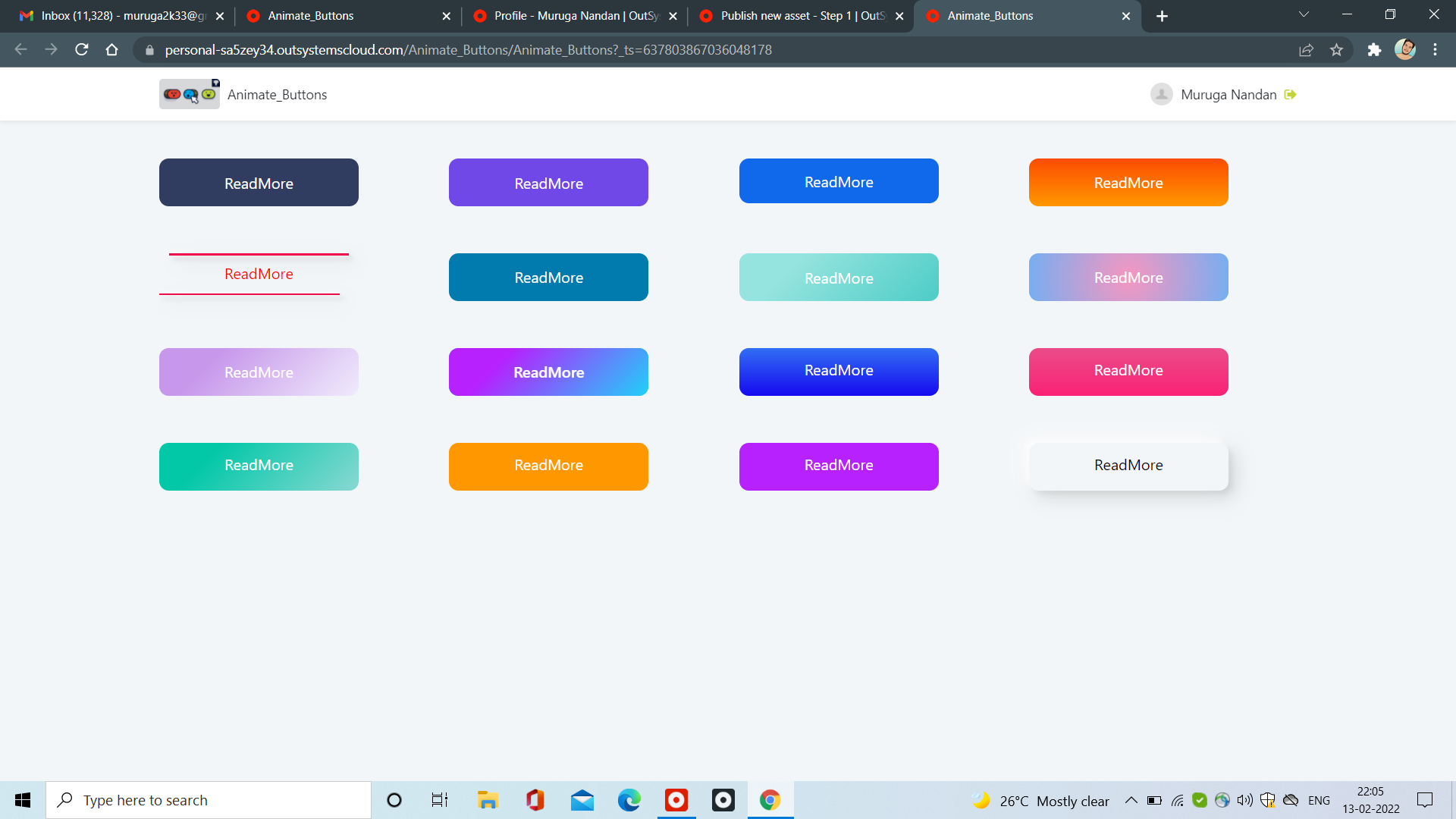Click the red outlined ReadMore link
This screenshot has height=819, width=1456.
259,274
